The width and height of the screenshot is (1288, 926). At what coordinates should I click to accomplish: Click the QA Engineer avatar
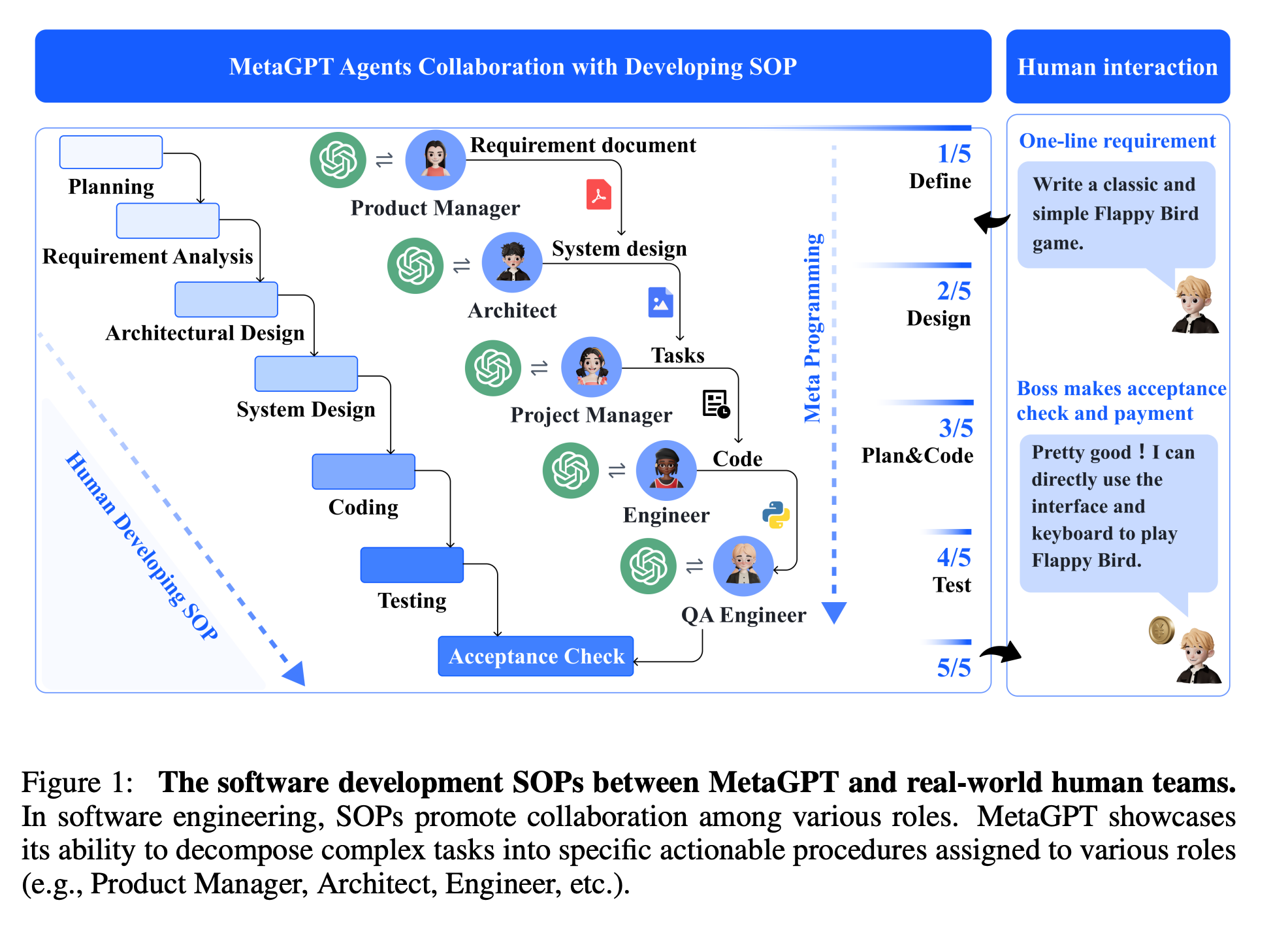(x=743, y=566)
